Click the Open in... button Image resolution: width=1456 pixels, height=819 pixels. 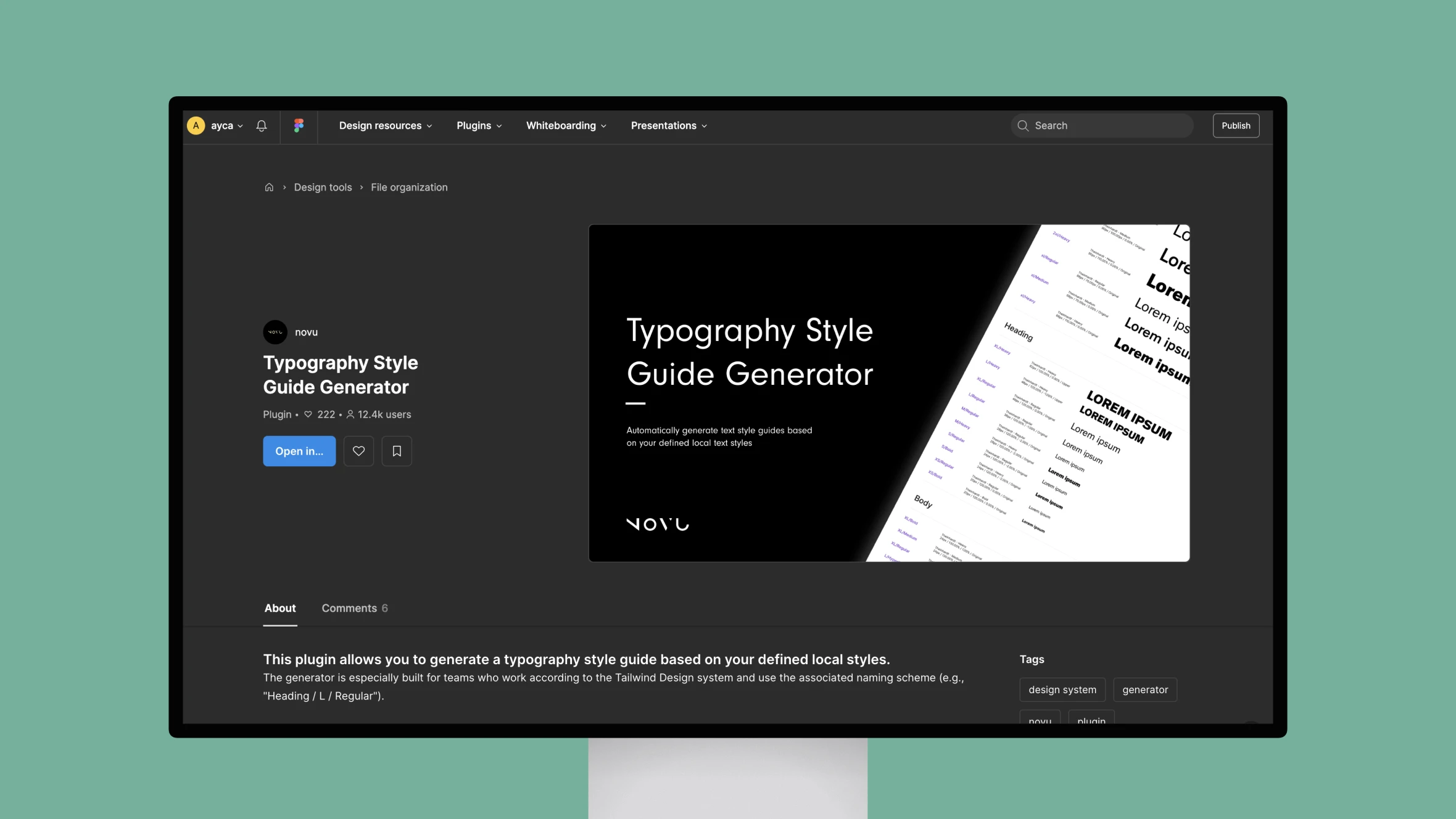(299, 451)
